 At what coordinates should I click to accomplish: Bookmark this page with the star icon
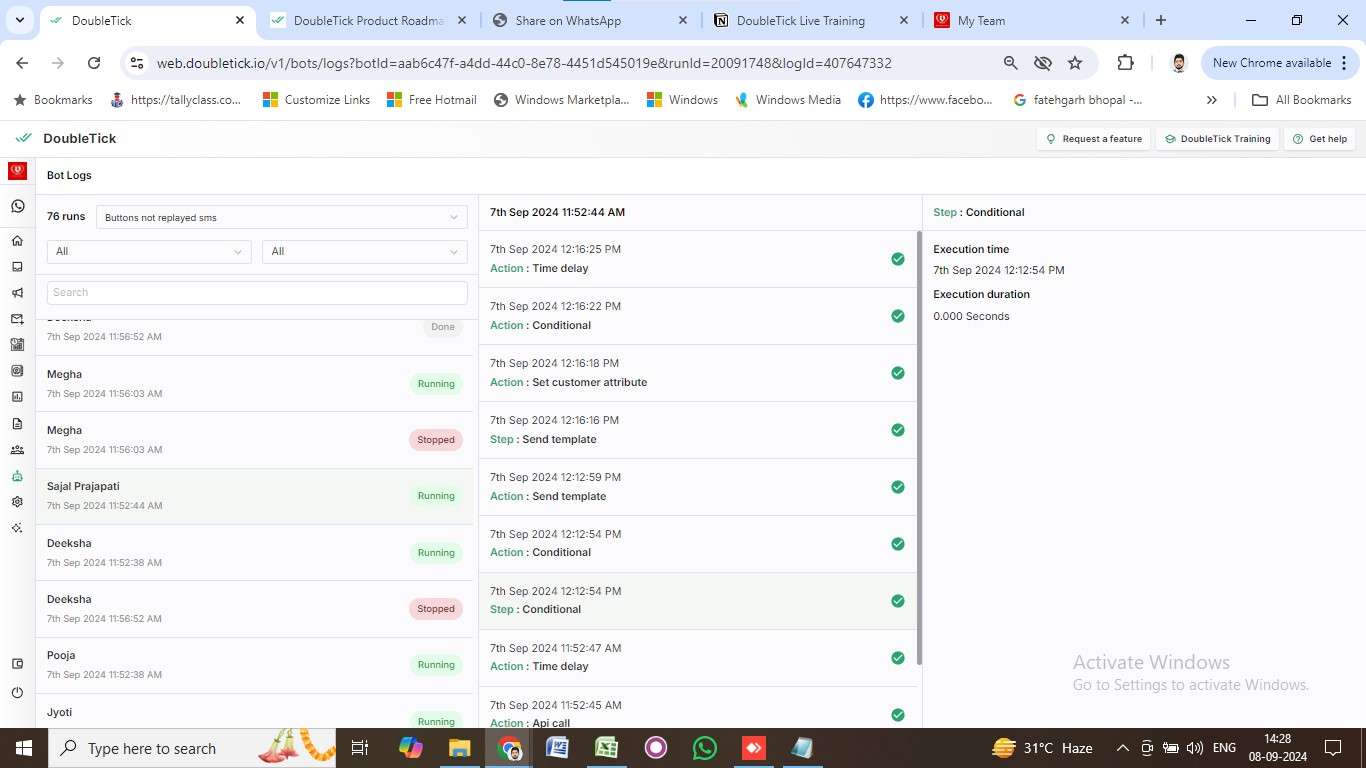tap(1075, 63)
